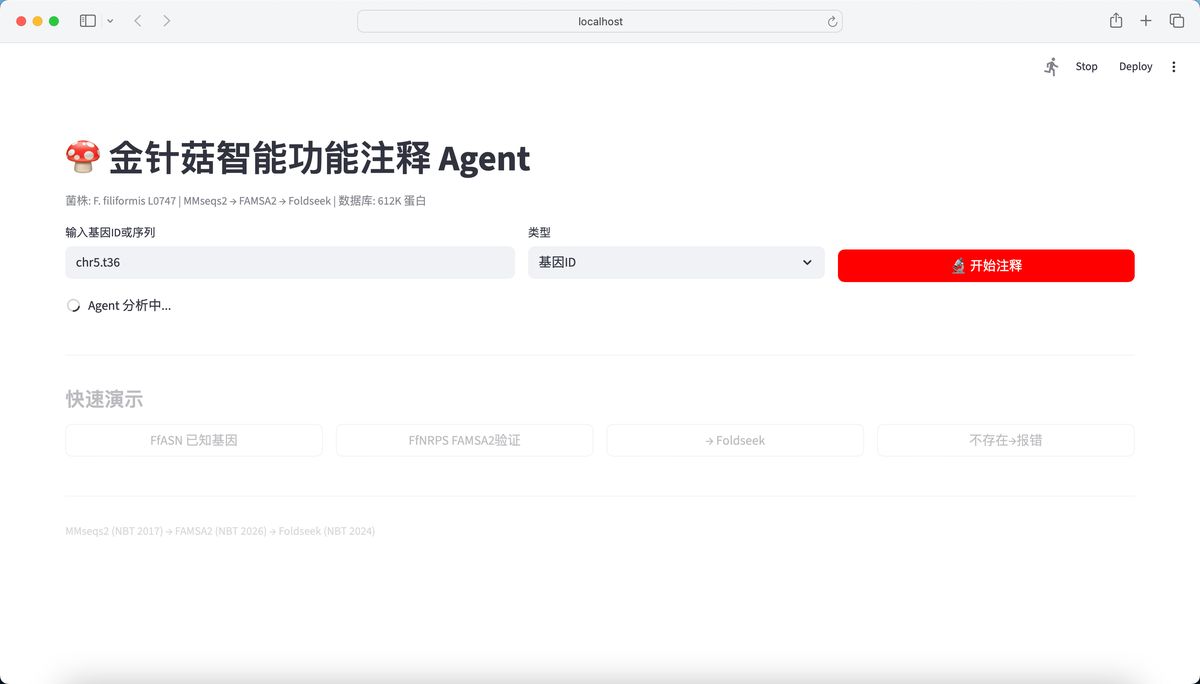Click the 输入基因ID或序列 label
Viewport: 1200px width, 684px height.
coord(110,232)
